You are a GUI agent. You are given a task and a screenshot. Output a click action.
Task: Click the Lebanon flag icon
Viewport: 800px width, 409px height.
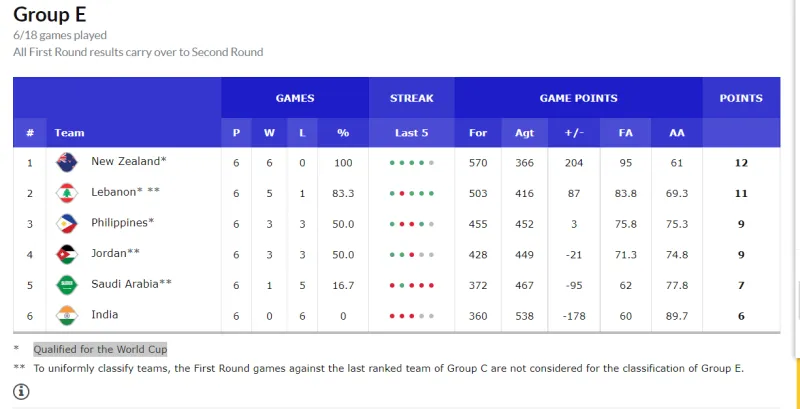point(66,193)
